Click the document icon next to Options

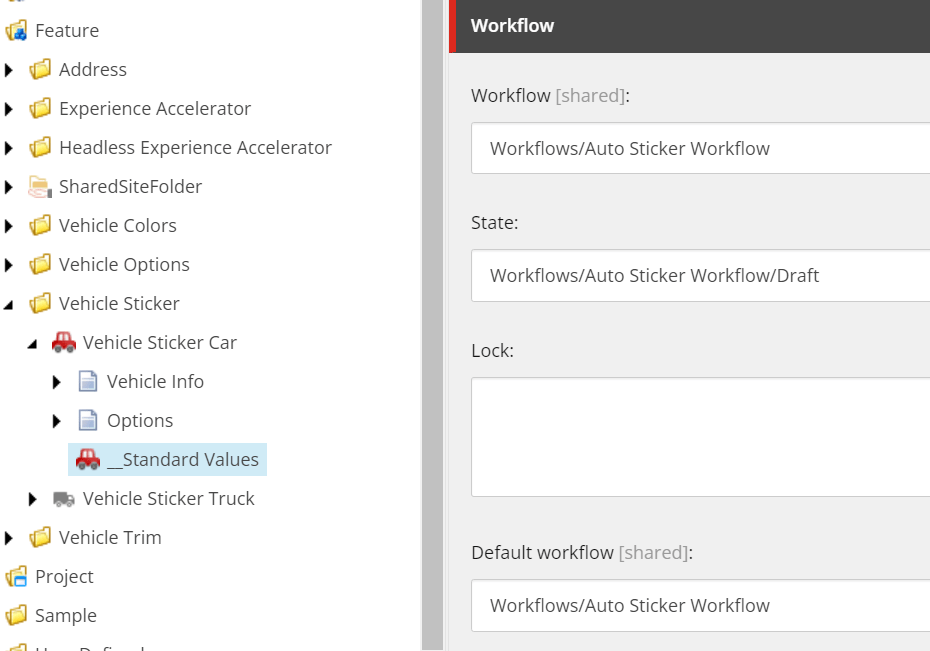pyautogui.click(x=88, y=421)
